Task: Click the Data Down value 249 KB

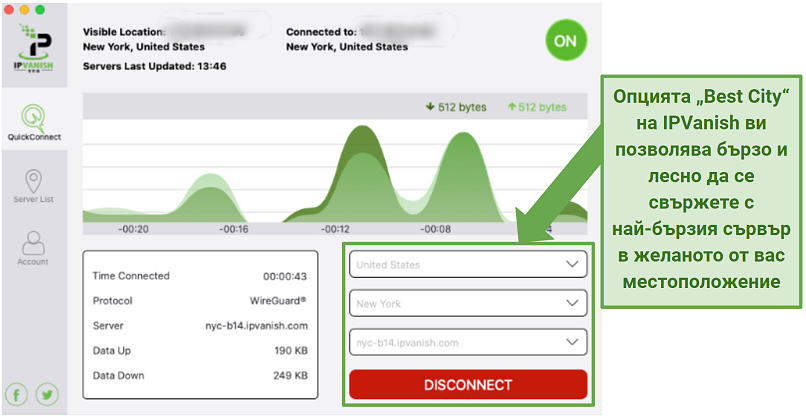Action: tap(290, 375)
